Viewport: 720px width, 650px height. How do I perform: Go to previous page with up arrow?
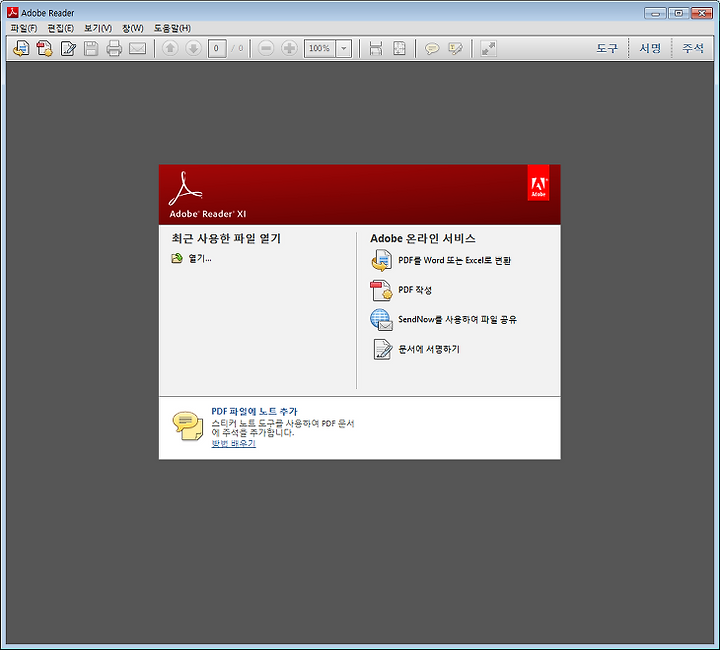pyautogui.click(x=170, y=48)
